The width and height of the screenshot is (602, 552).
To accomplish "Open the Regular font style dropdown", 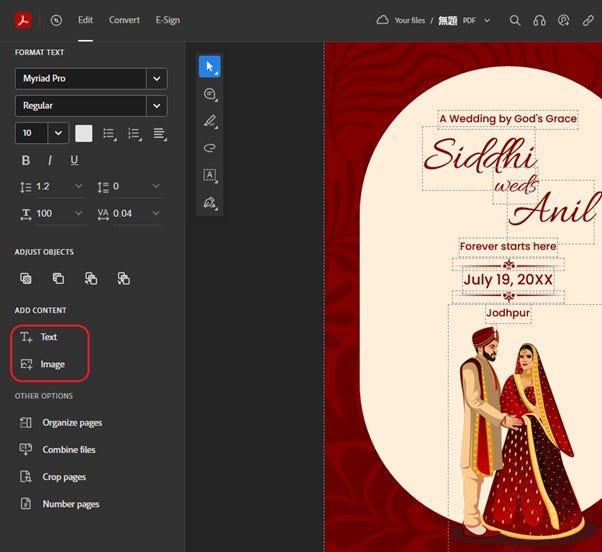I will tap(156, 105).
